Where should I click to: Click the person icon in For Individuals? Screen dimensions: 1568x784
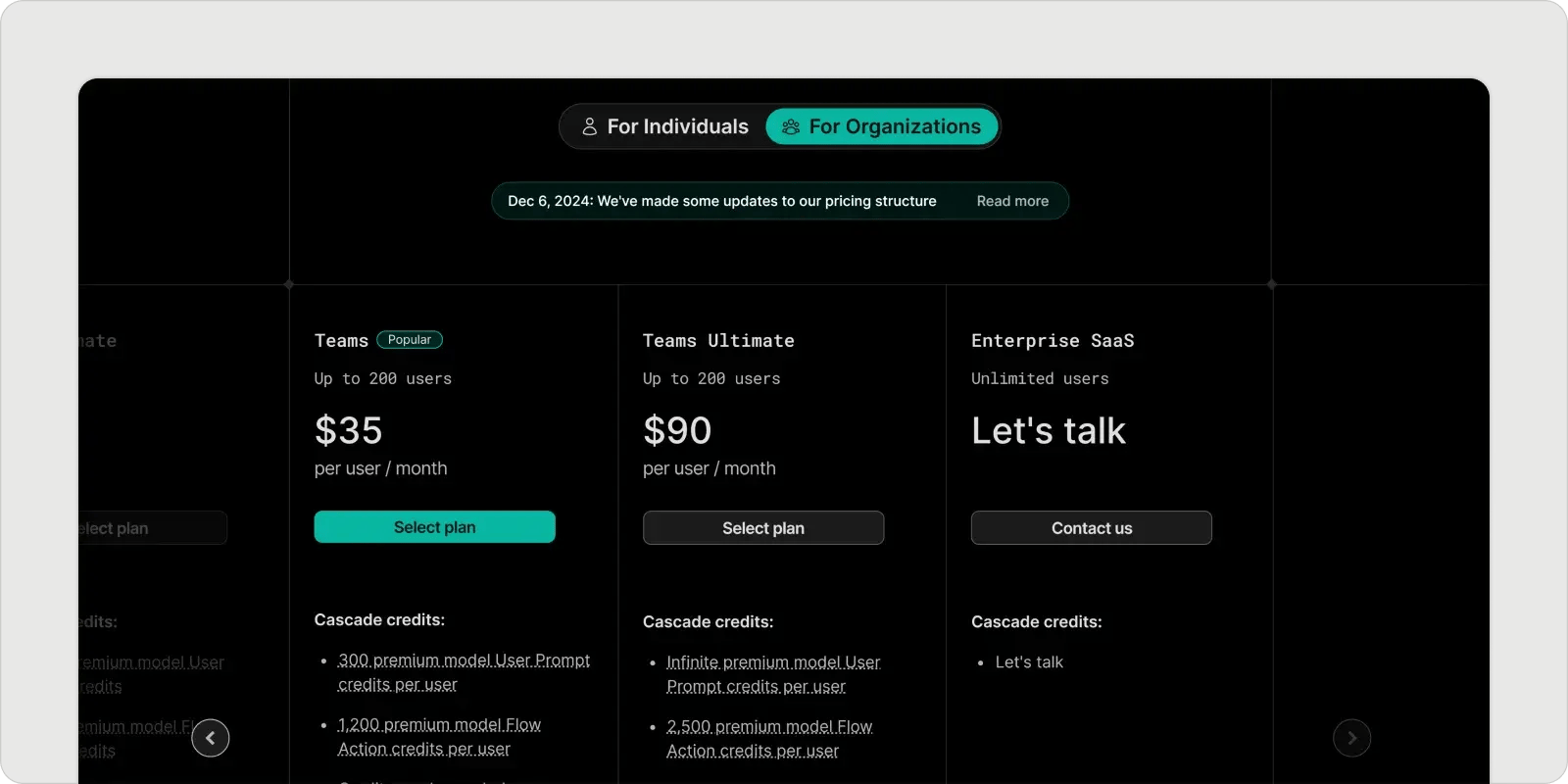[x=589, y=126]
